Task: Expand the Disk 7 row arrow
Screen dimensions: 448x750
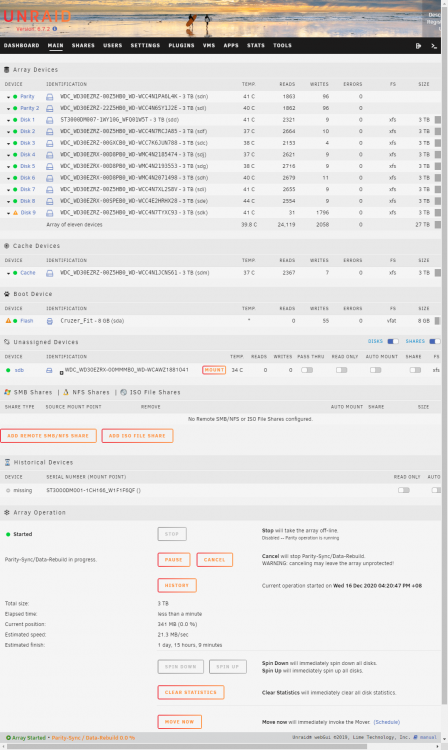Action: pos(8,190)
